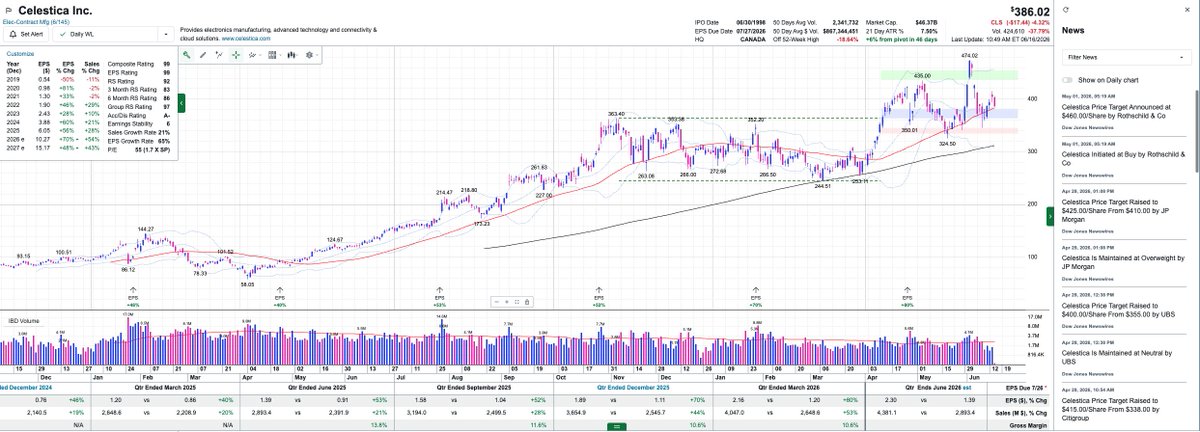
Task: Toggle Show on Daily chart switch
Action: click(1068, 79)
